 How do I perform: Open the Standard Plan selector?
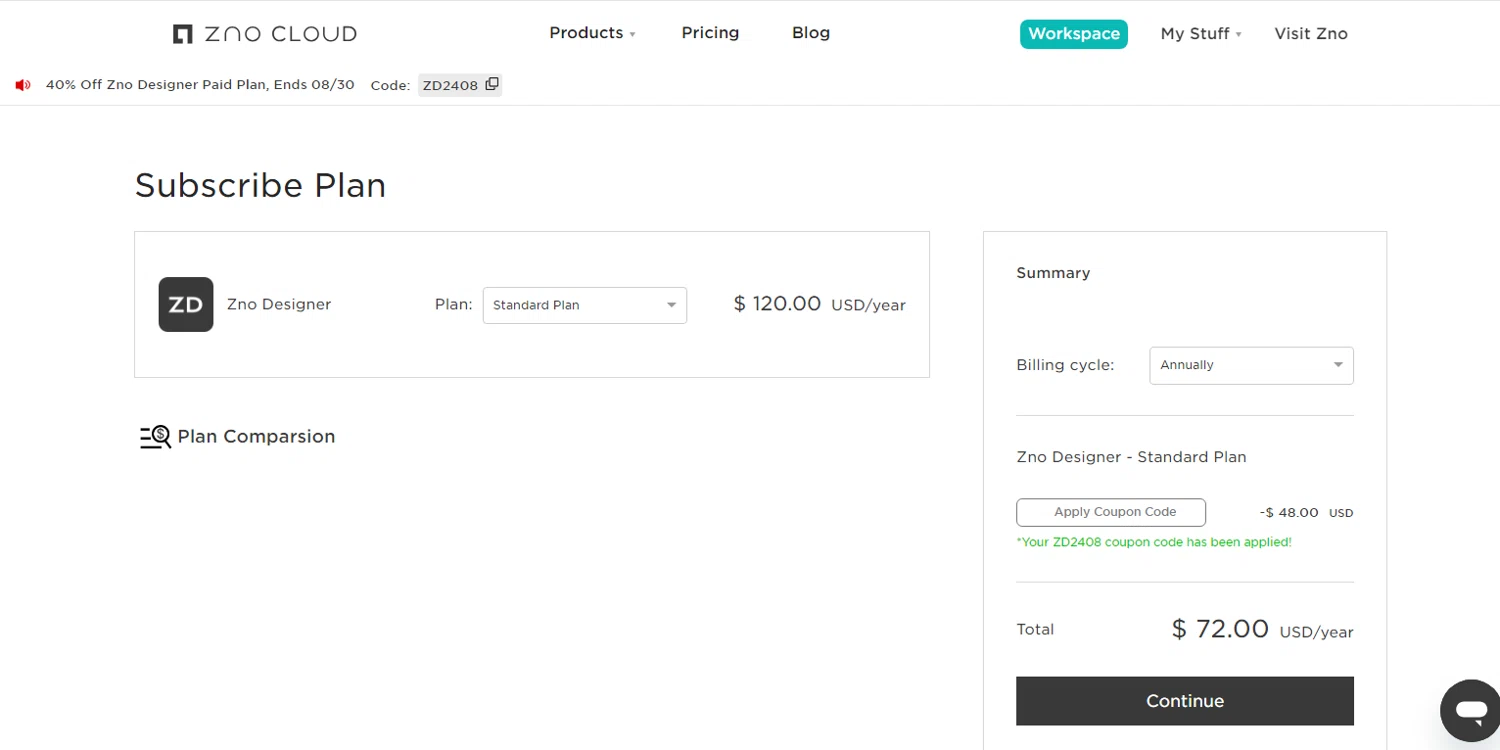(x=585, y=305)
